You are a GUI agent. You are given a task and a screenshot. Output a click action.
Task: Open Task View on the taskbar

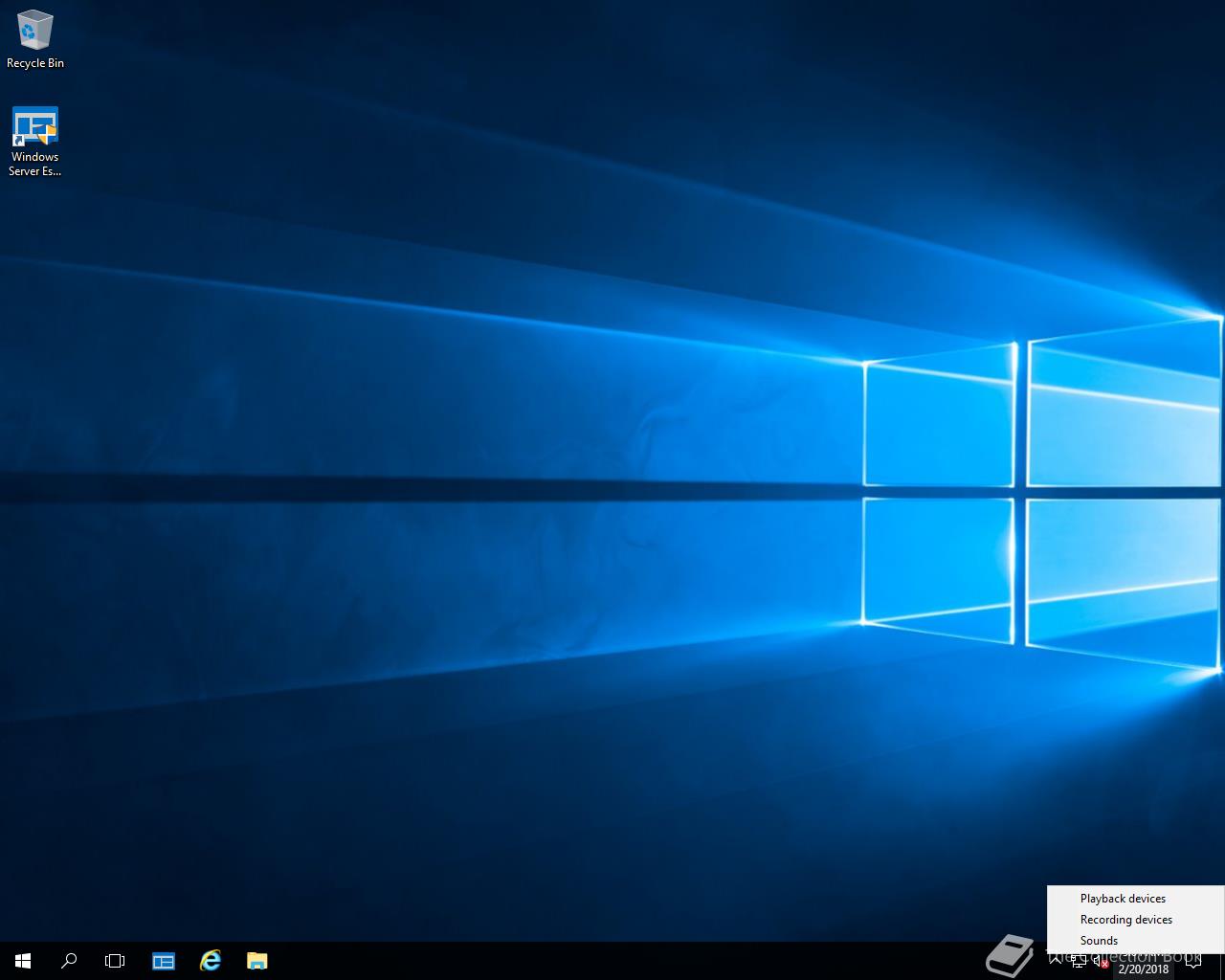click(115, 961)
